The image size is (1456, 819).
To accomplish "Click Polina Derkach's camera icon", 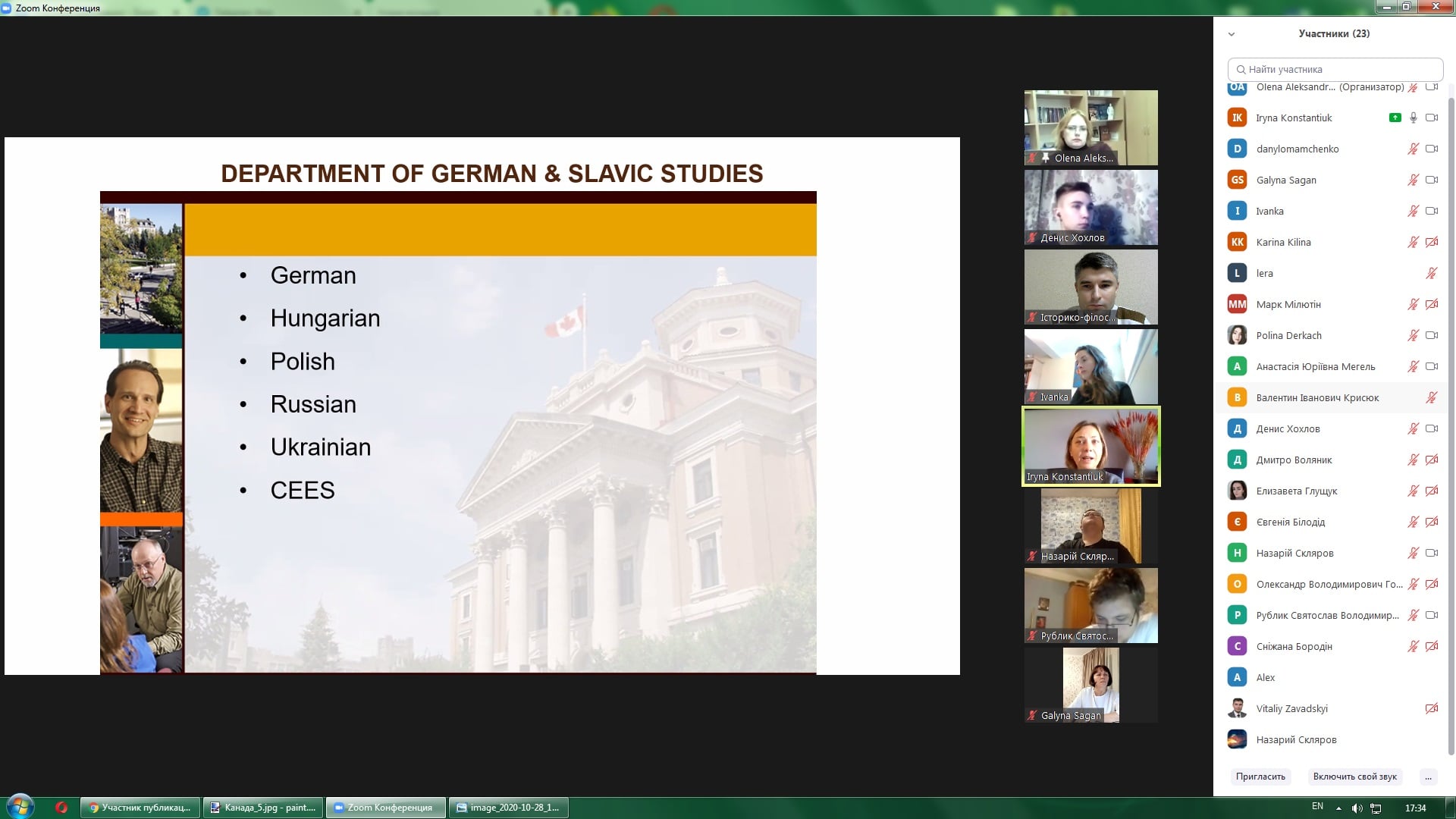I will [1432, 335].
